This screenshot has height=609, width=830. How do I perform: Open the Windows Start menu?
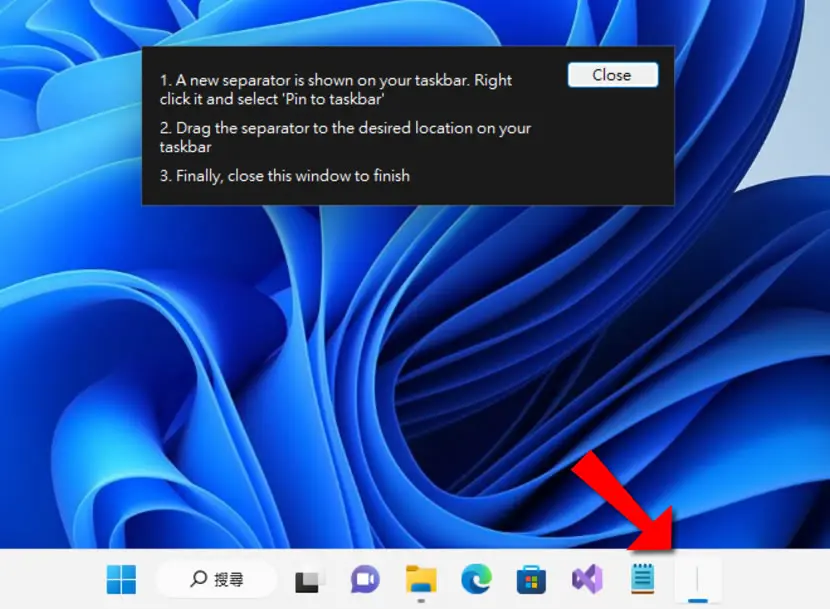pos(121,579)
